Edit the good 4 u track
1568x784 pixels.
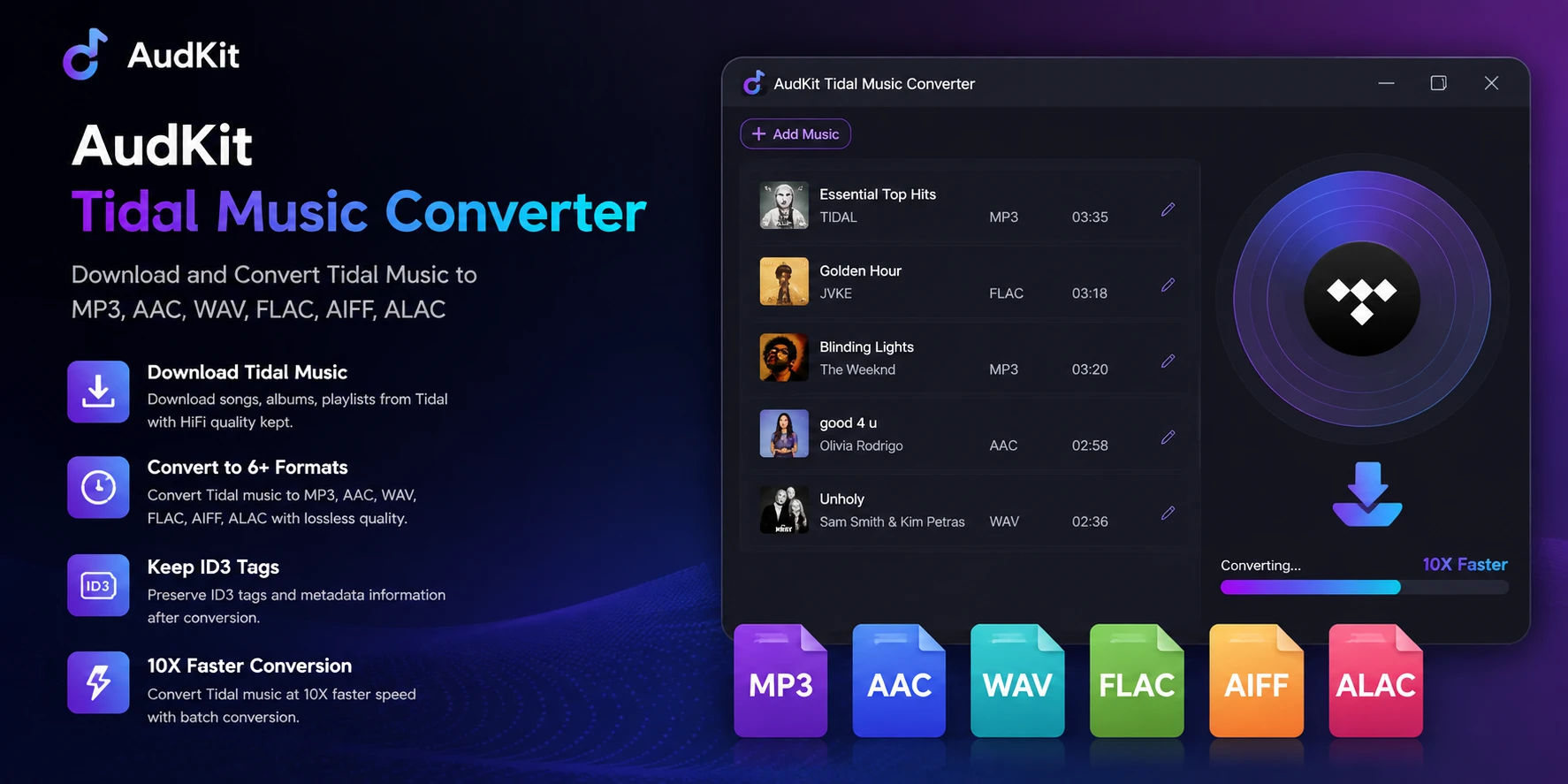(1168, 438)
